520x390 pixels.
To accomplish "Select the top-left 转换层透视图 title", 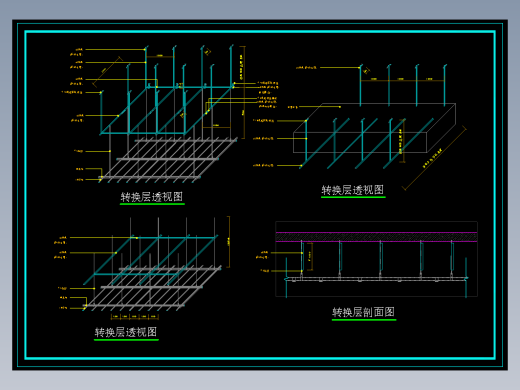I will point(152,197).
